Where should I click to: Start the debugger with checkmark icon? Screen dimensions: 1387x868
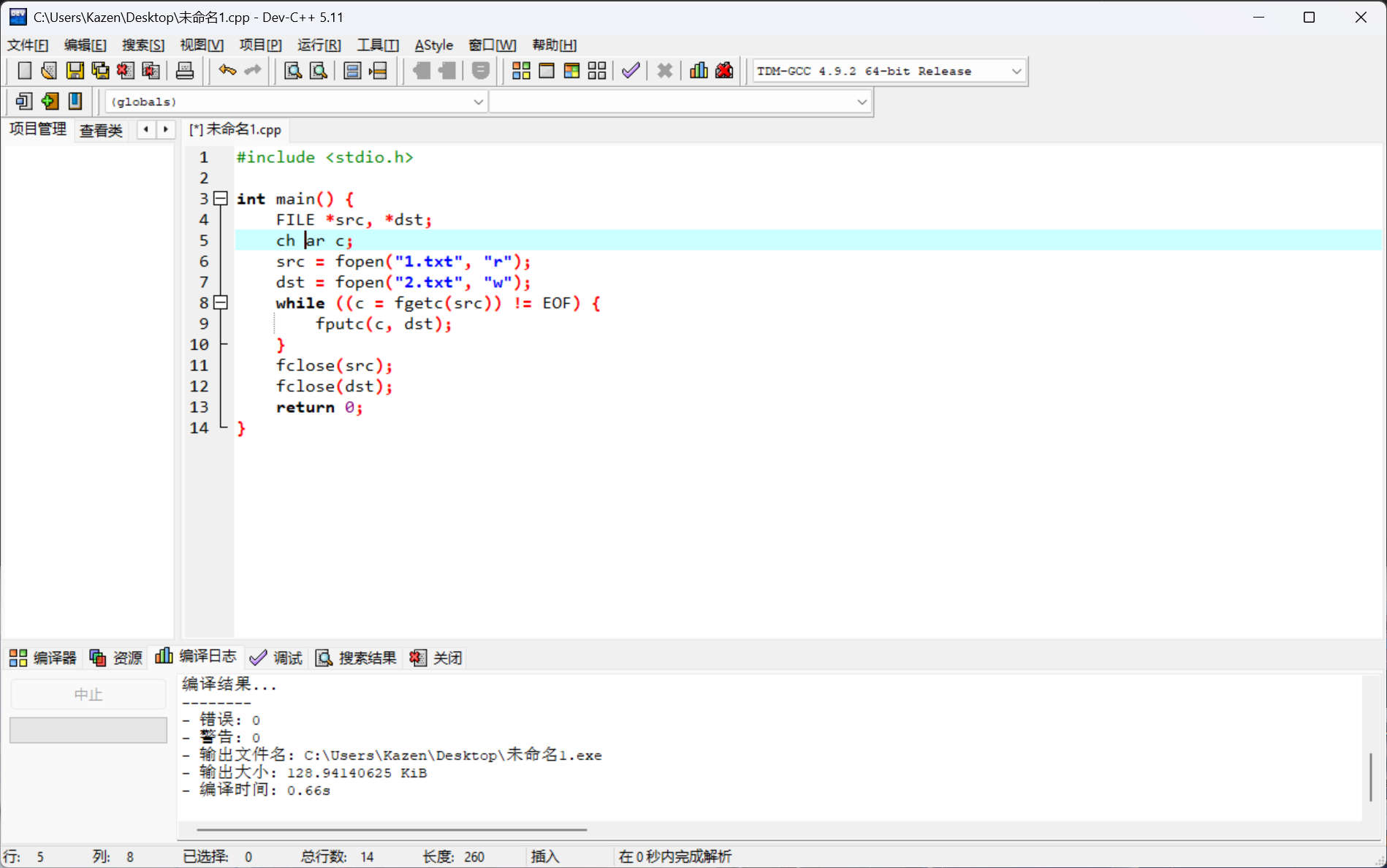(630, 70)
